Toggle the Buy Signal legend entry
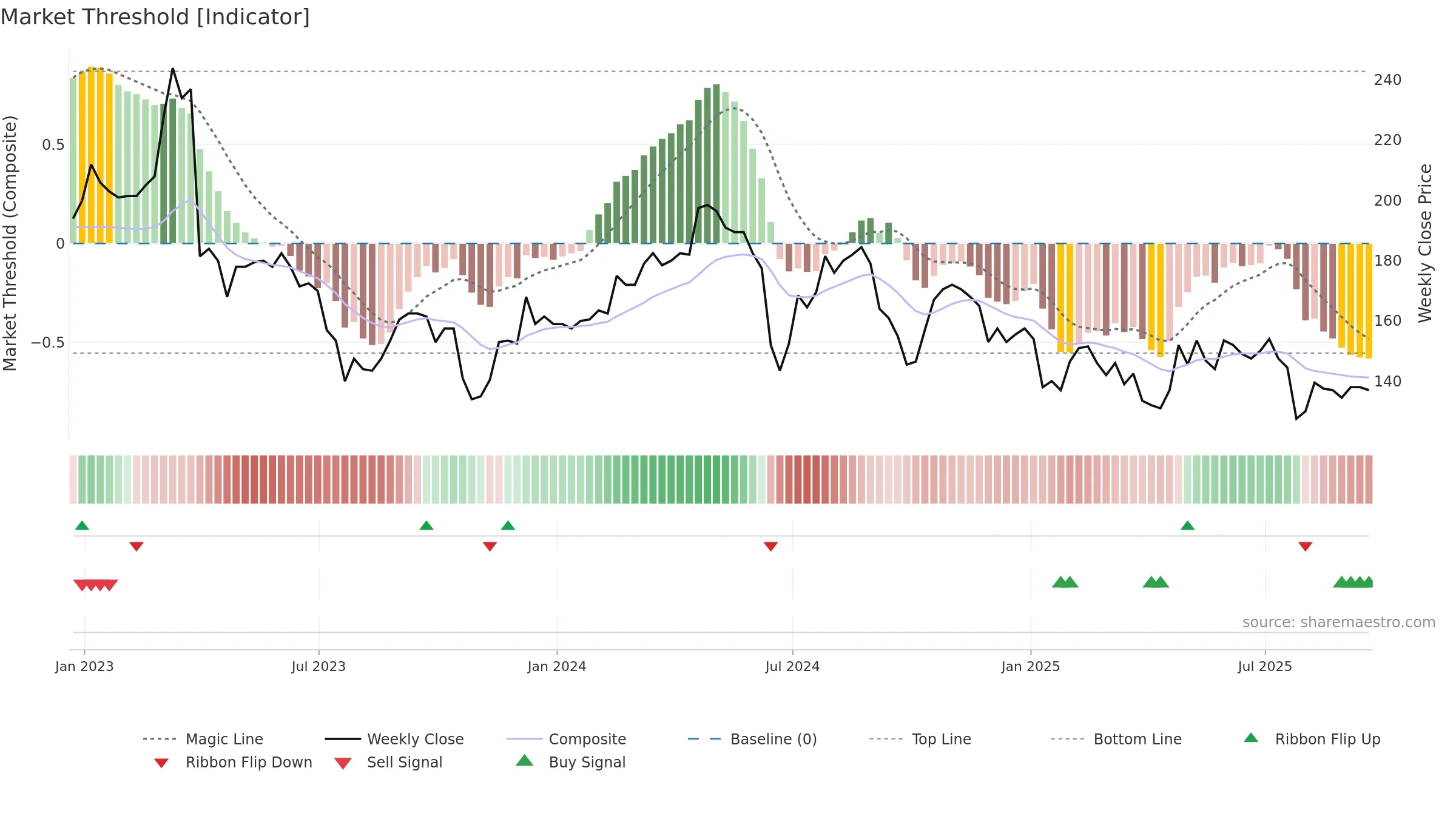Screen dimensions: 1456x819 [x=570, y=762]
